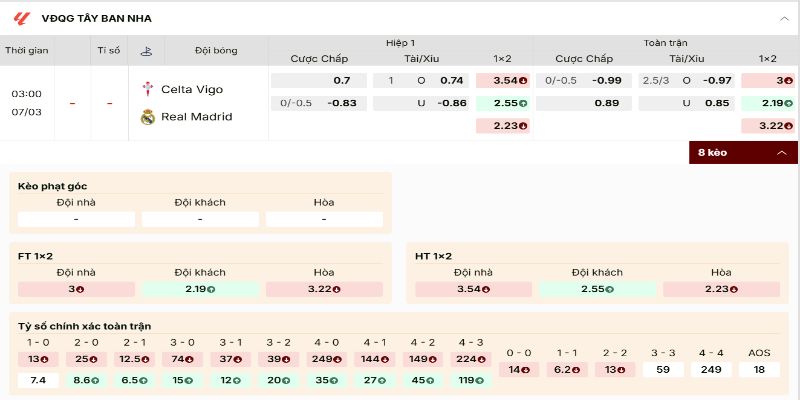Click the Thời gian column header
The width and height of the screenshot is (800, 400).
click(x=27, y=51)
